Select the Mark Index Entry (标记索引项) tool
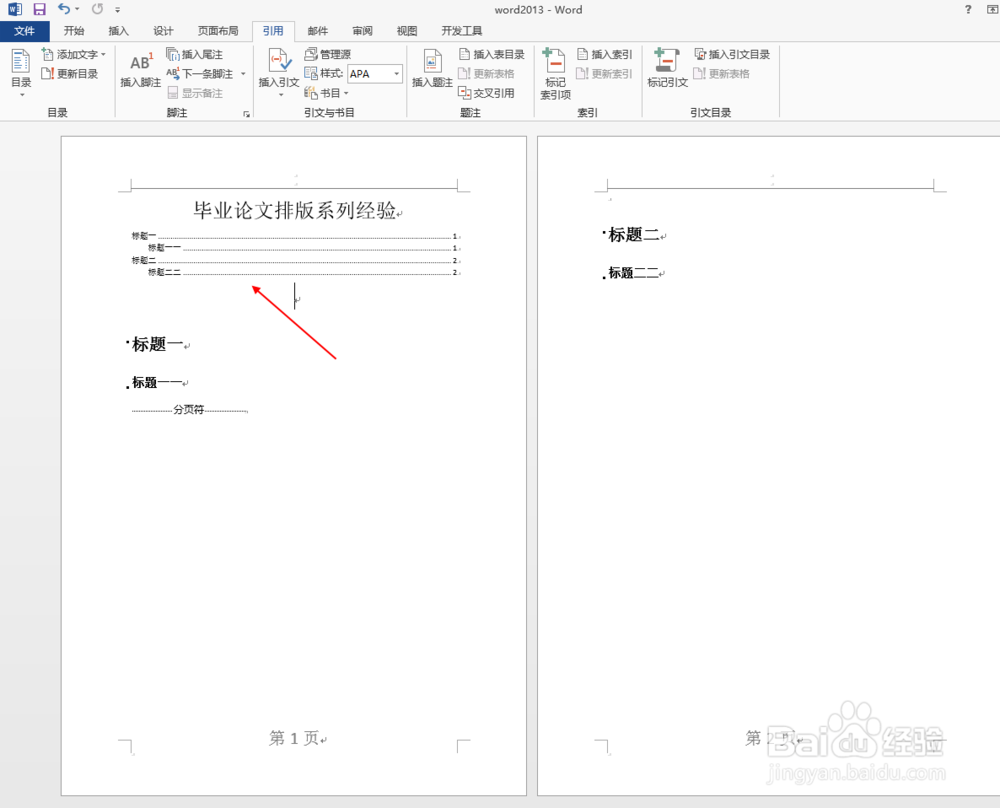The image size is (1000, 808). tap(555, 70)
